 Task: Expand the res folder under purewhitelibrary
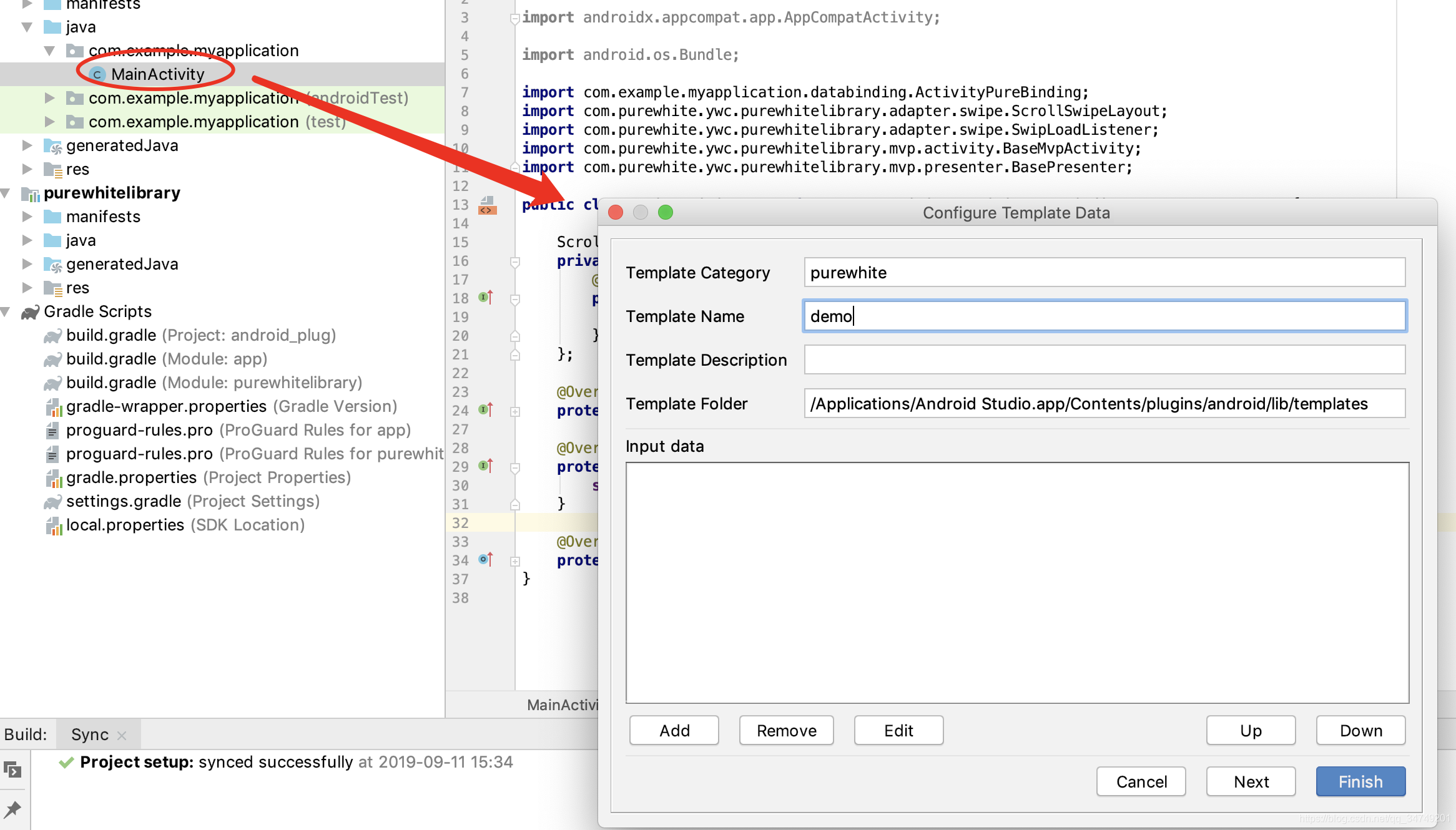pos(27,288)
